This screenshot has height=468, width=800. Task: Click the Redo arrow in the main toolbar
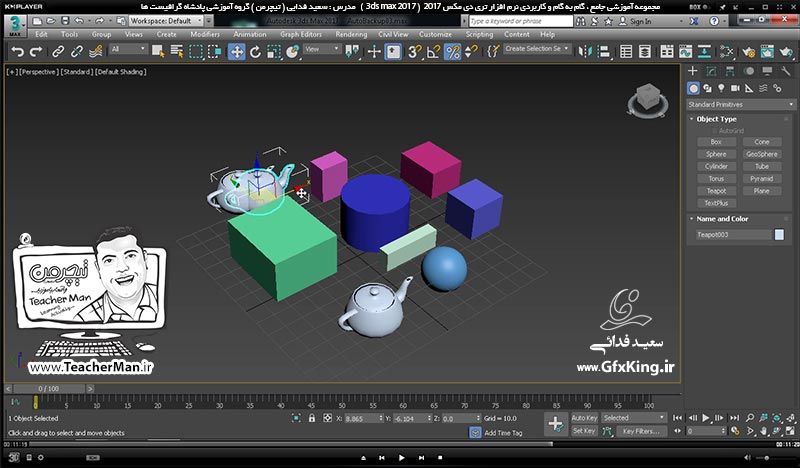[36, 52]
